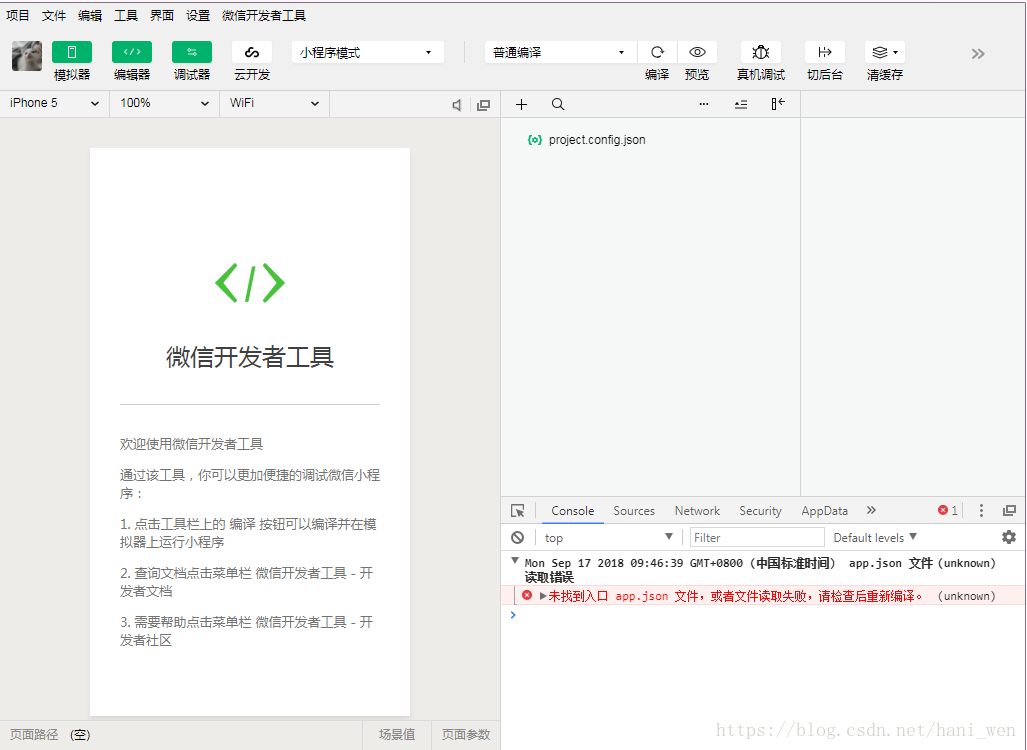Click 欢迎使用微信开发者工具 text

(x=191, y=444)
